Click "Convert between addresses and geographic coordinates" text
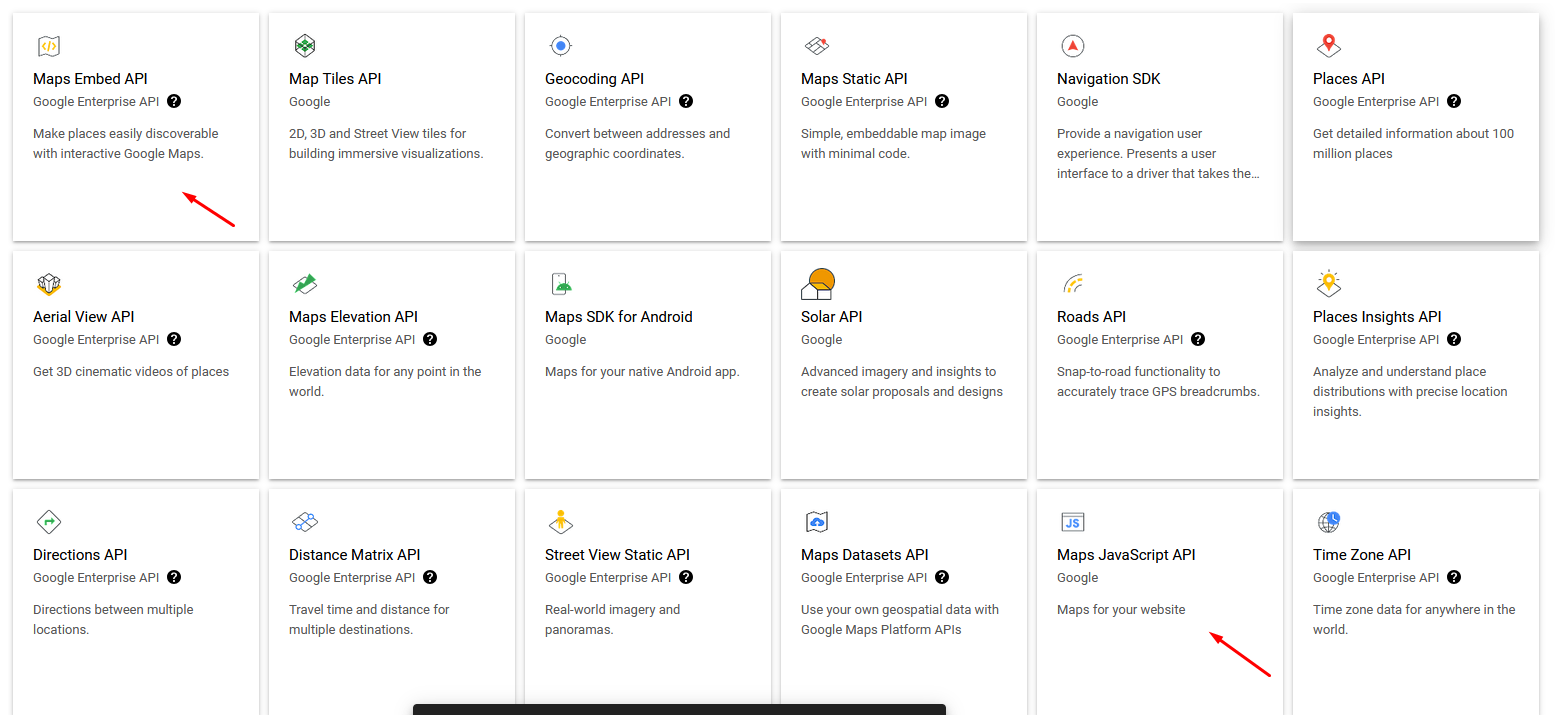The width and height of the screenshot is (1555, 715). coord(637,143)
